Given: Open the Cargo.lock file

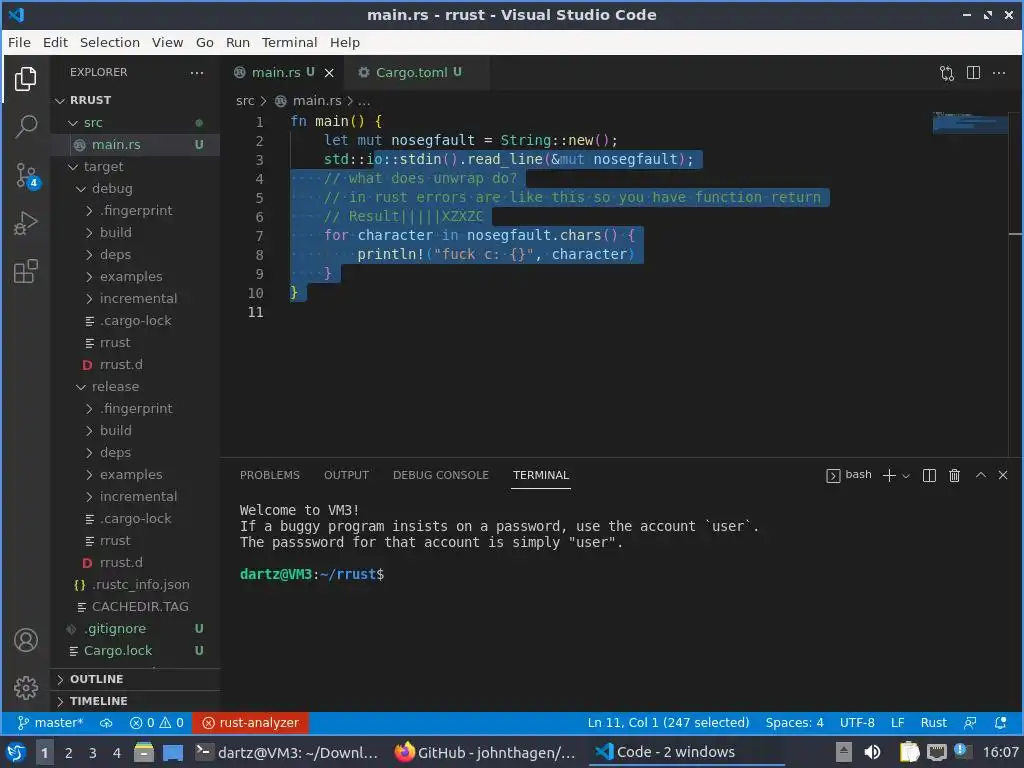Looking at the screenshot, I should click(135, 651).
